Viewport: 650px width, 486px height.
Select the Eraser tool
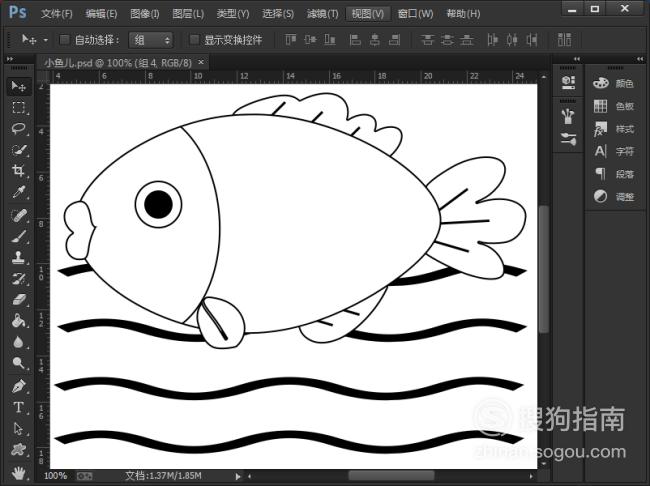[19, 299]
